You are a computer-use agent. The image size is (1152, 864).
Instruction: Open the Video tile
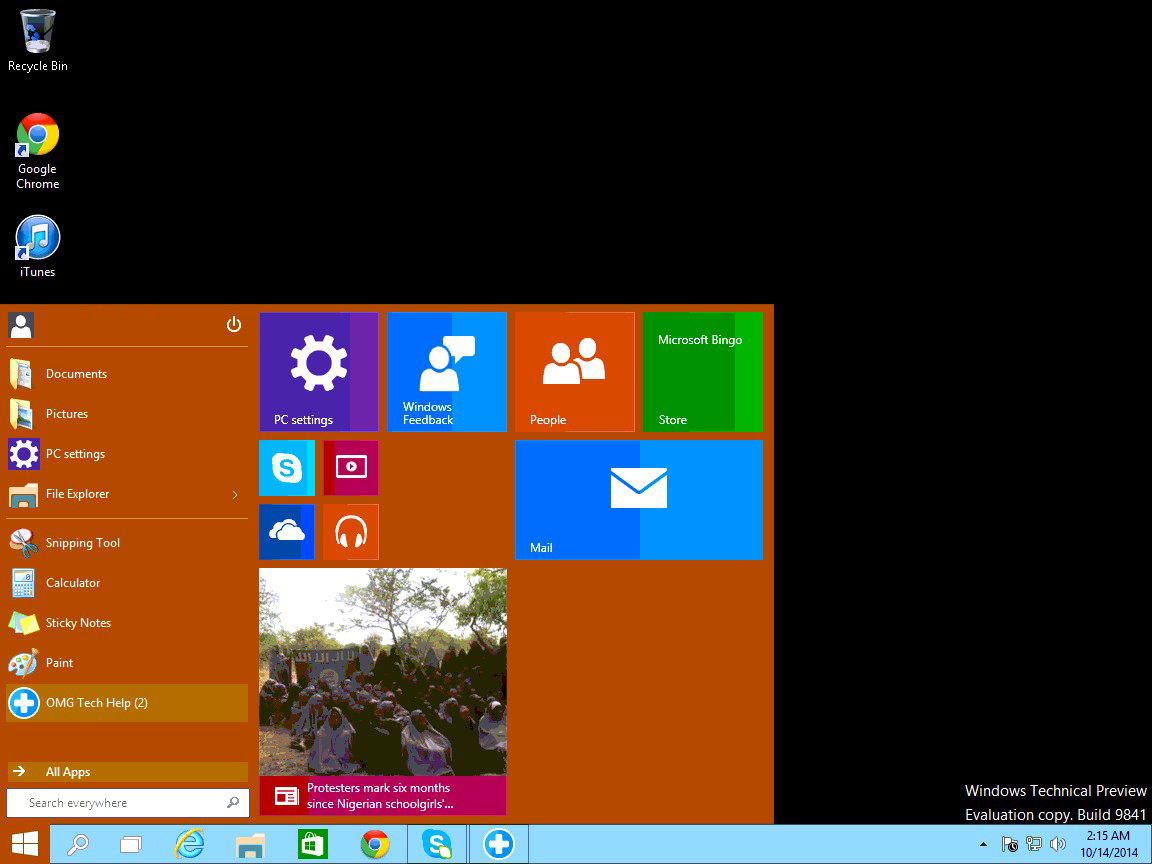point(351,468)
